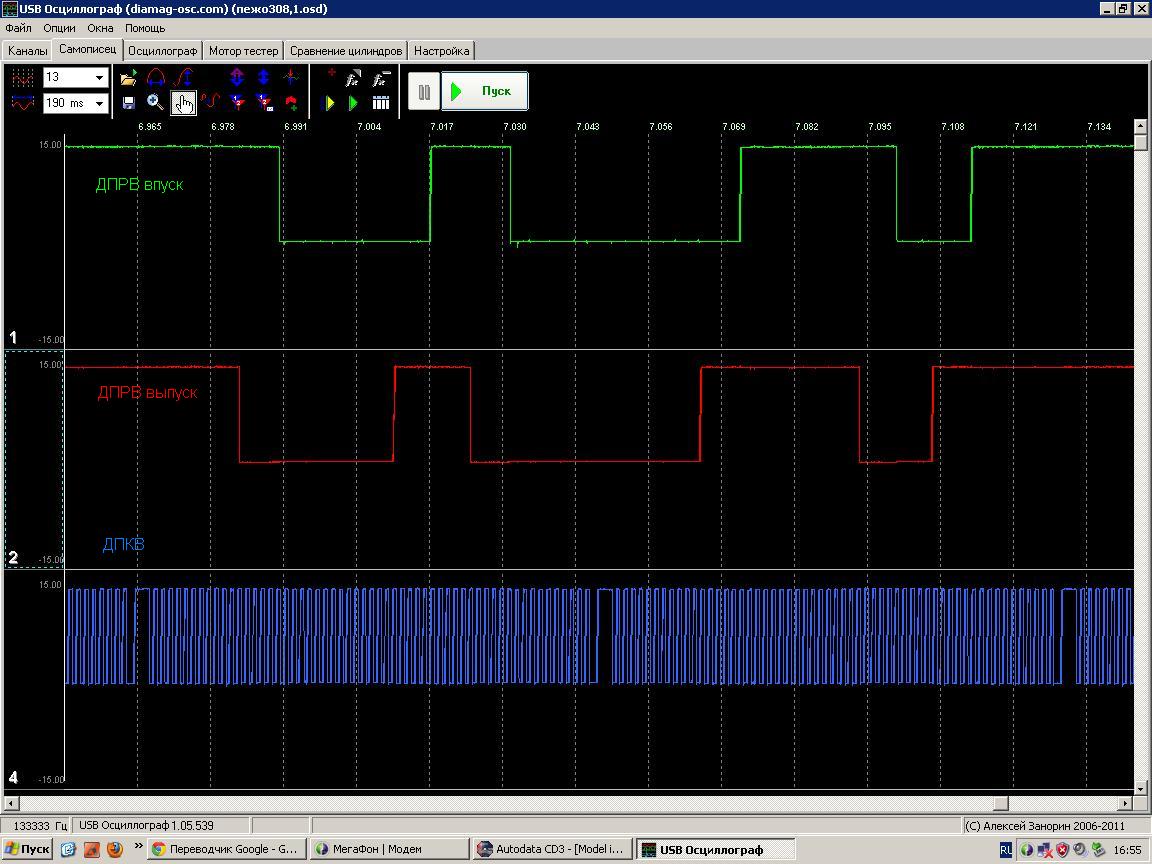Click the white table grid icon
The image size is (1152, 864).
pyautogui.click(x=381, y=103)
